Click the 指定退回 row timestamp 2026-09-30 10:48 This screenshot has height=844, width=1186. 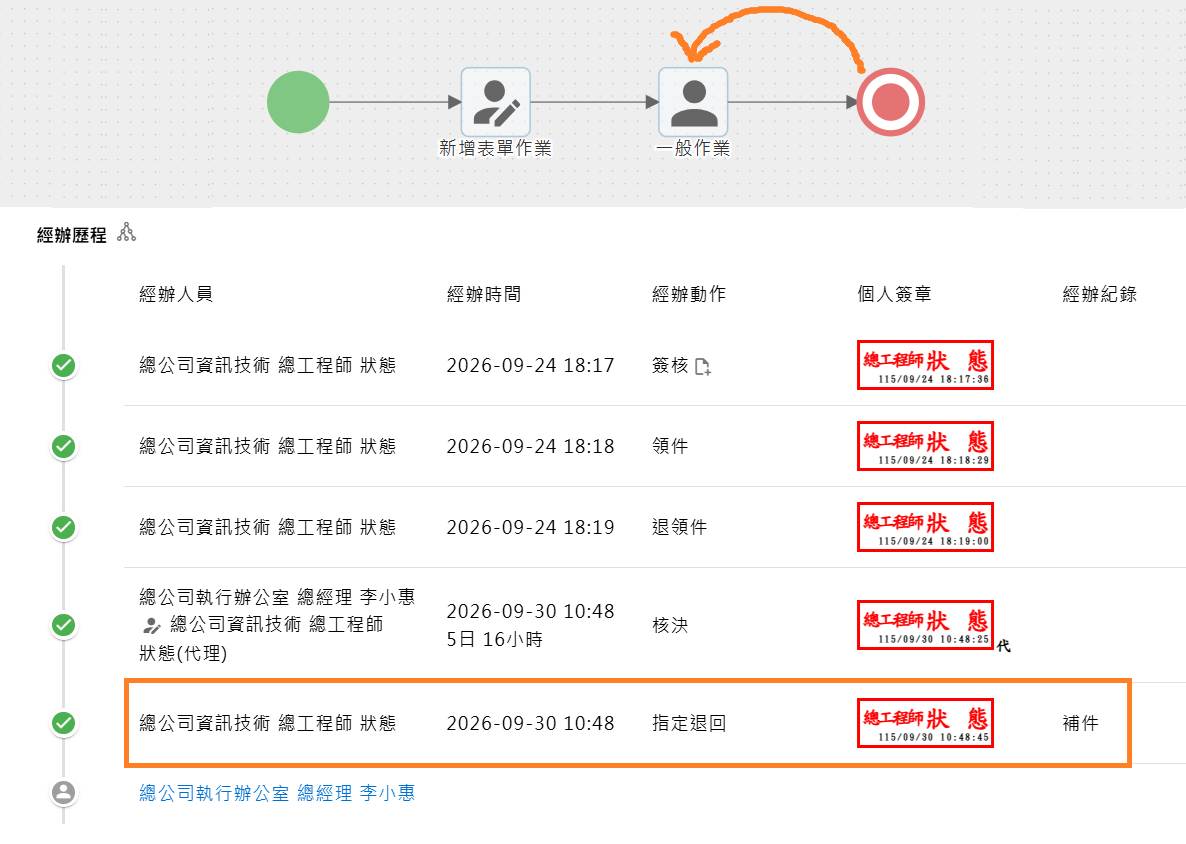pyautogui.click(x=530, y=724)
